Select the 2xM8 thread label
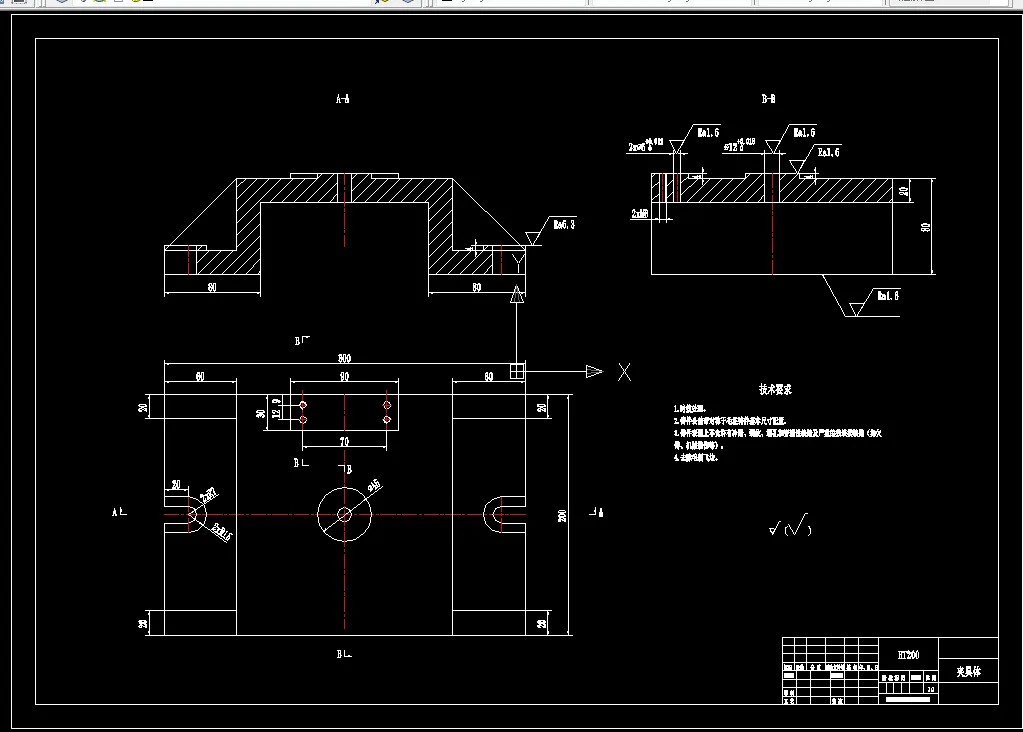Screen dimensions: 1023x732 (640, 213)
